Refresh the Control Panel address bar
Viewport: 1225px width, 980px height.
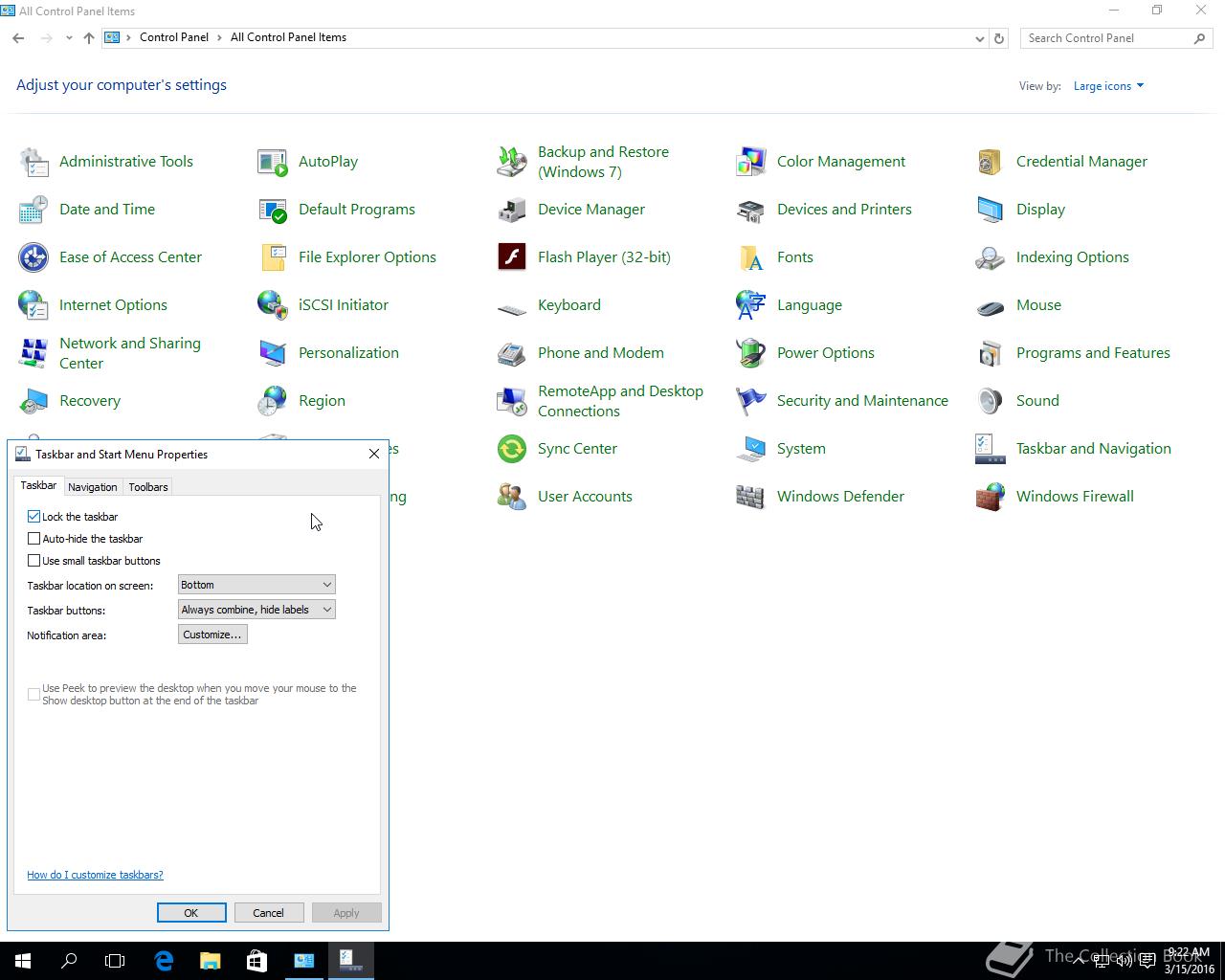click(x=999, y=38)
